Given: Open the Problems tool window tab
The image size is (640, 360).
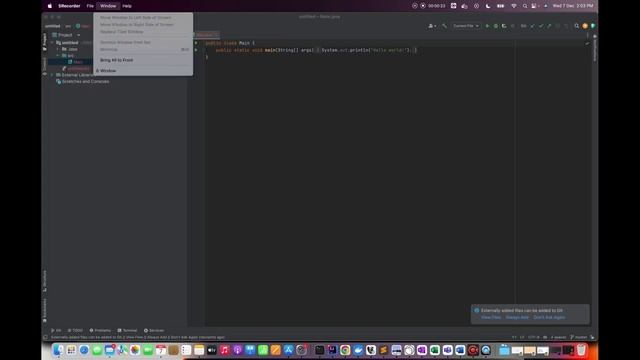Looking at the screenshot, I should [100, 331].
